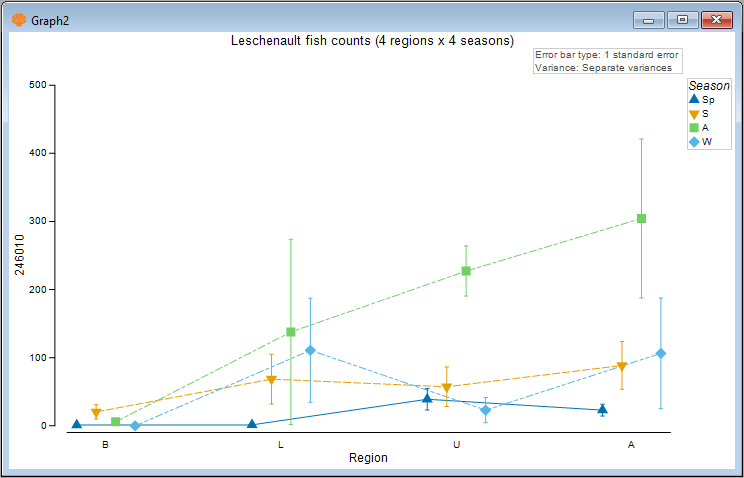The image size is (744, 478).
Task: Maximize the Graph2 window
Action: pos(682,20)
